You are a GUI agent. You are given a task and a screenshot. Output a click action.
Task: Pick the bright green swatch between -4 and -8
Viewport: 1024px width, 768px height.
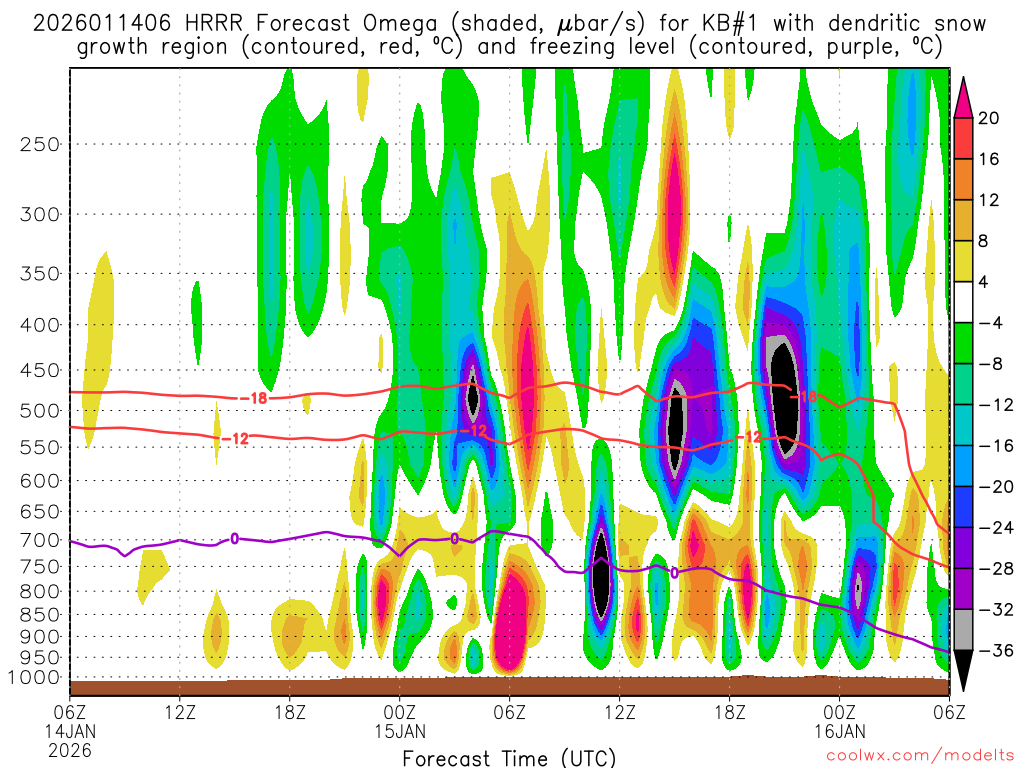click(x=963, y=344)
